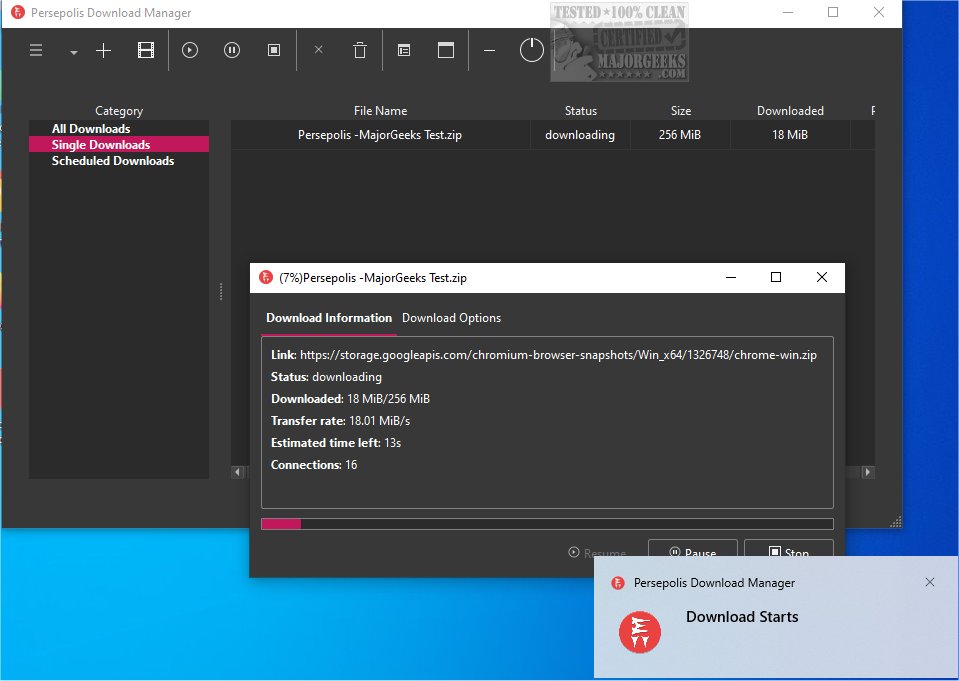Show the progress window icon in toolbar
The image size is (959, 681).
point(446,50)
